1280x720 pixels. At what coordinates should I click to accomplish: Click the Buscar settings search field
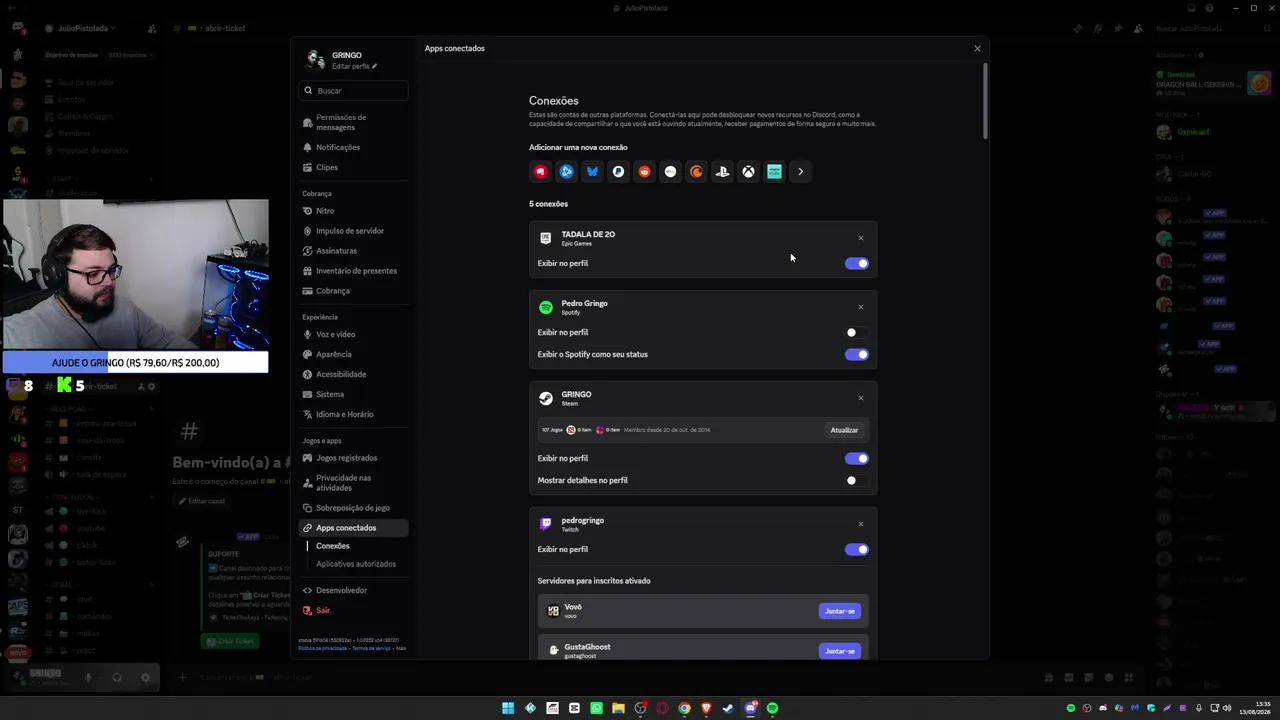354,91
